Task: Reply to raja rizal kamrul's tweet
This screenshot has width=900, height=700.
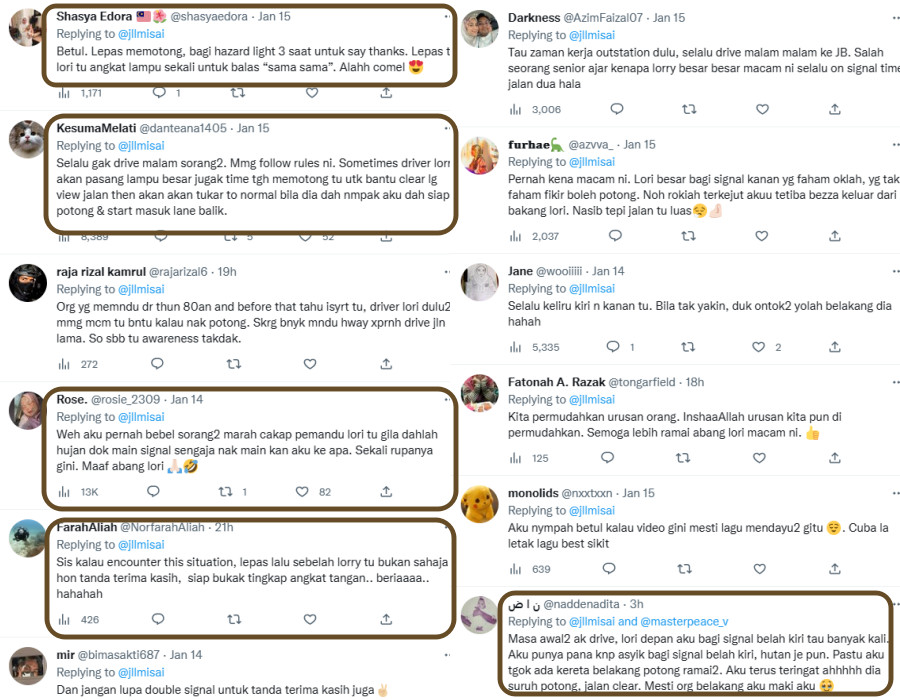Action: [x=157, y=364]
